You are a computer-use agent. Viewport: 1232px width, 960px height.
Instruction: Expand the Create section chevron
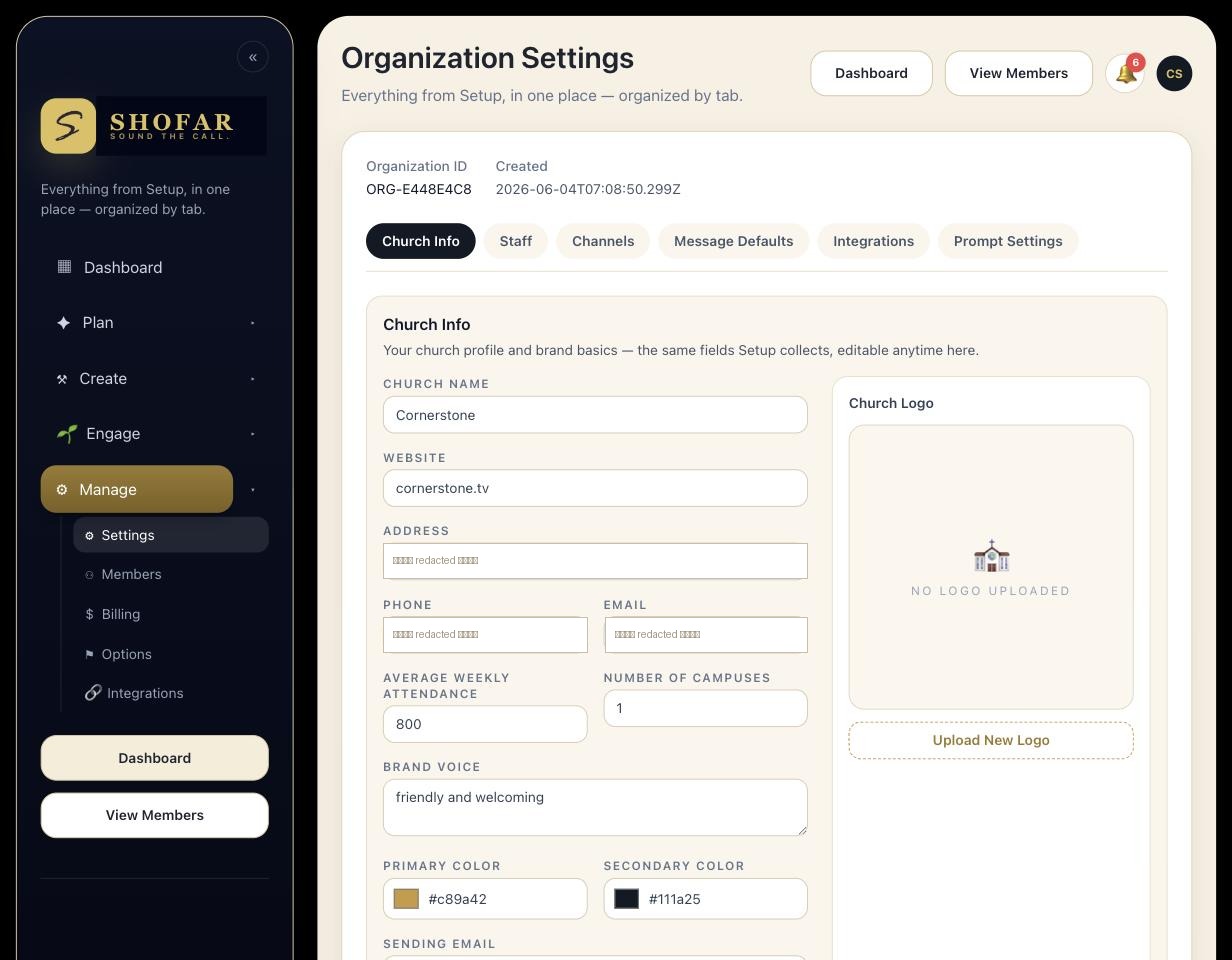coord(252,379)
